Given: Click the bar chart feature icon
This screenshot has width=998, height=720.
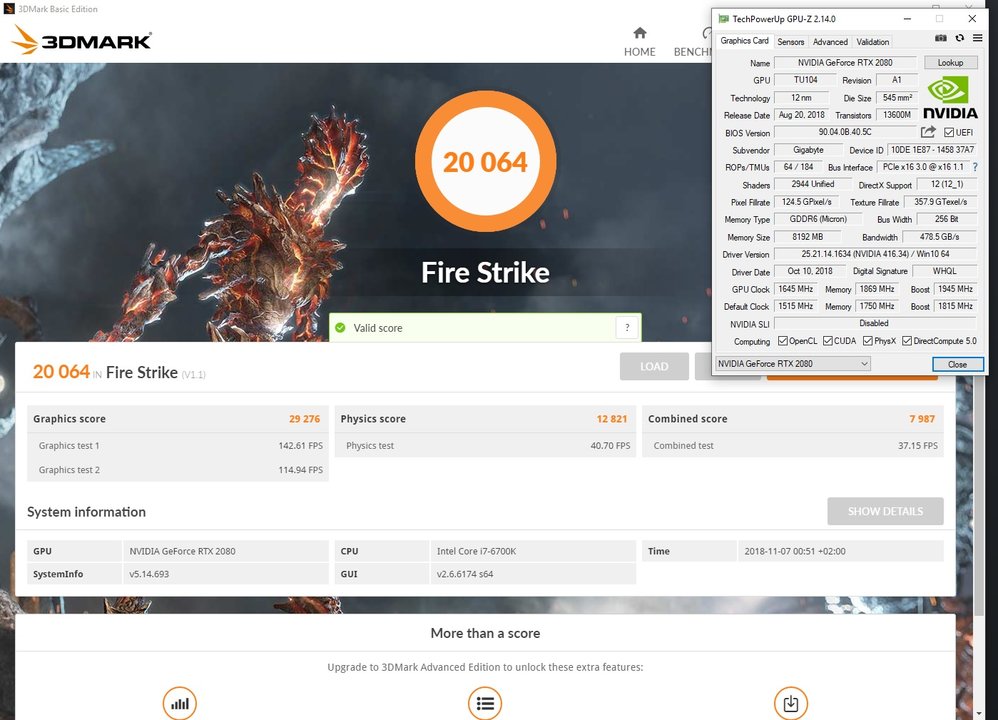Looking at the screenshot, I should tap(179, 703).
